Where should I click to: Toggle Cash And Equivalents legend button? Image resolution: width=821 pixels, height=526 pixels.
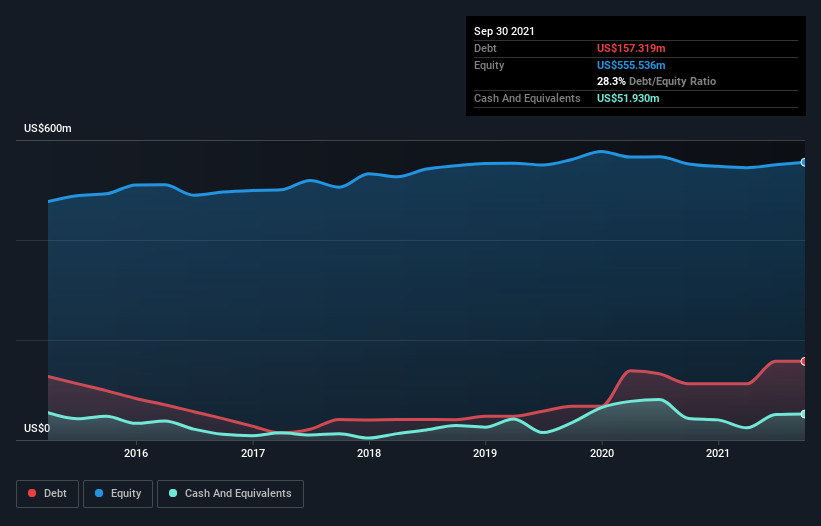230,494
